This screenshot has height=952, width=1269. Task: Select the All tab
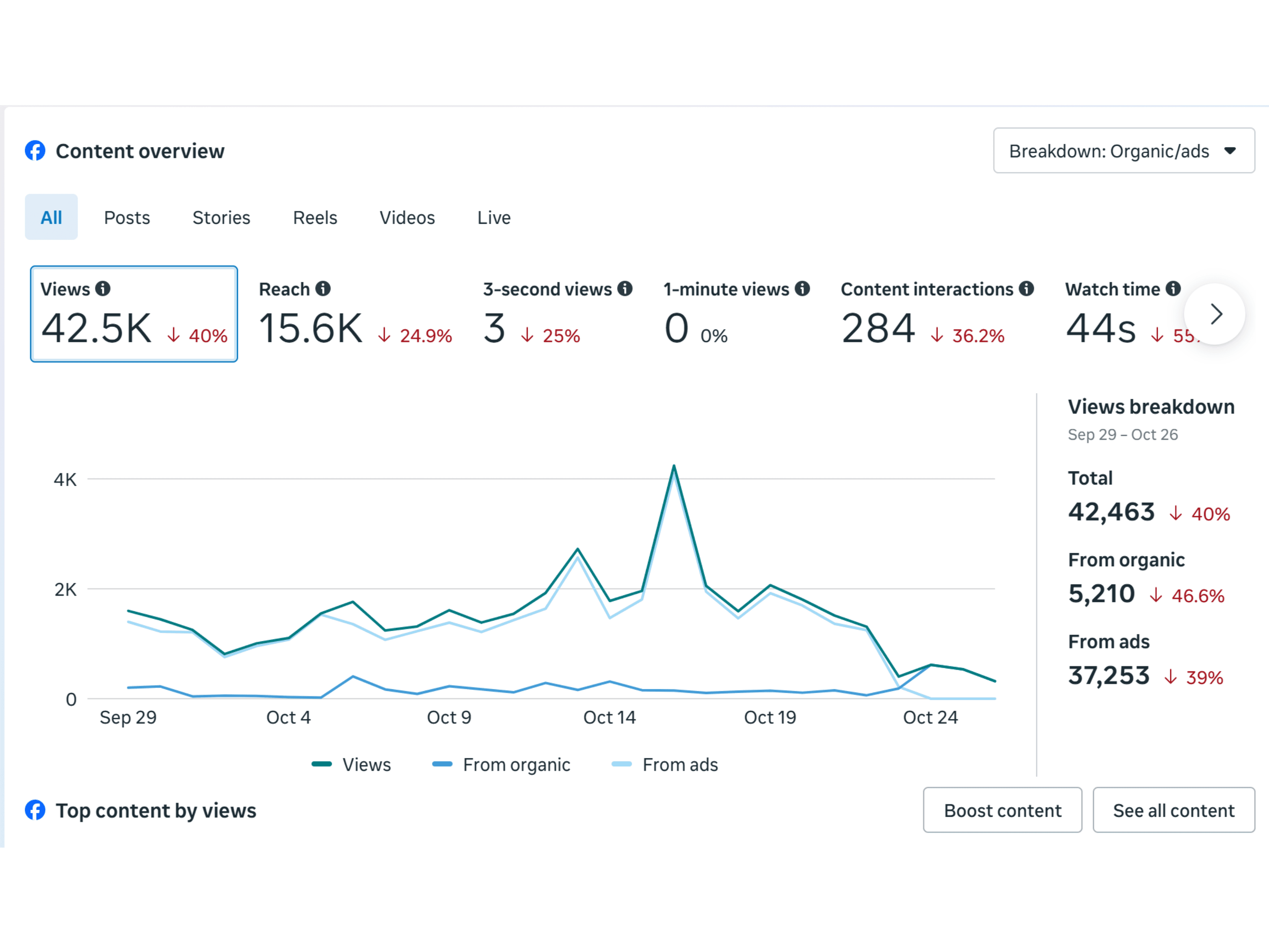[51, 217]
